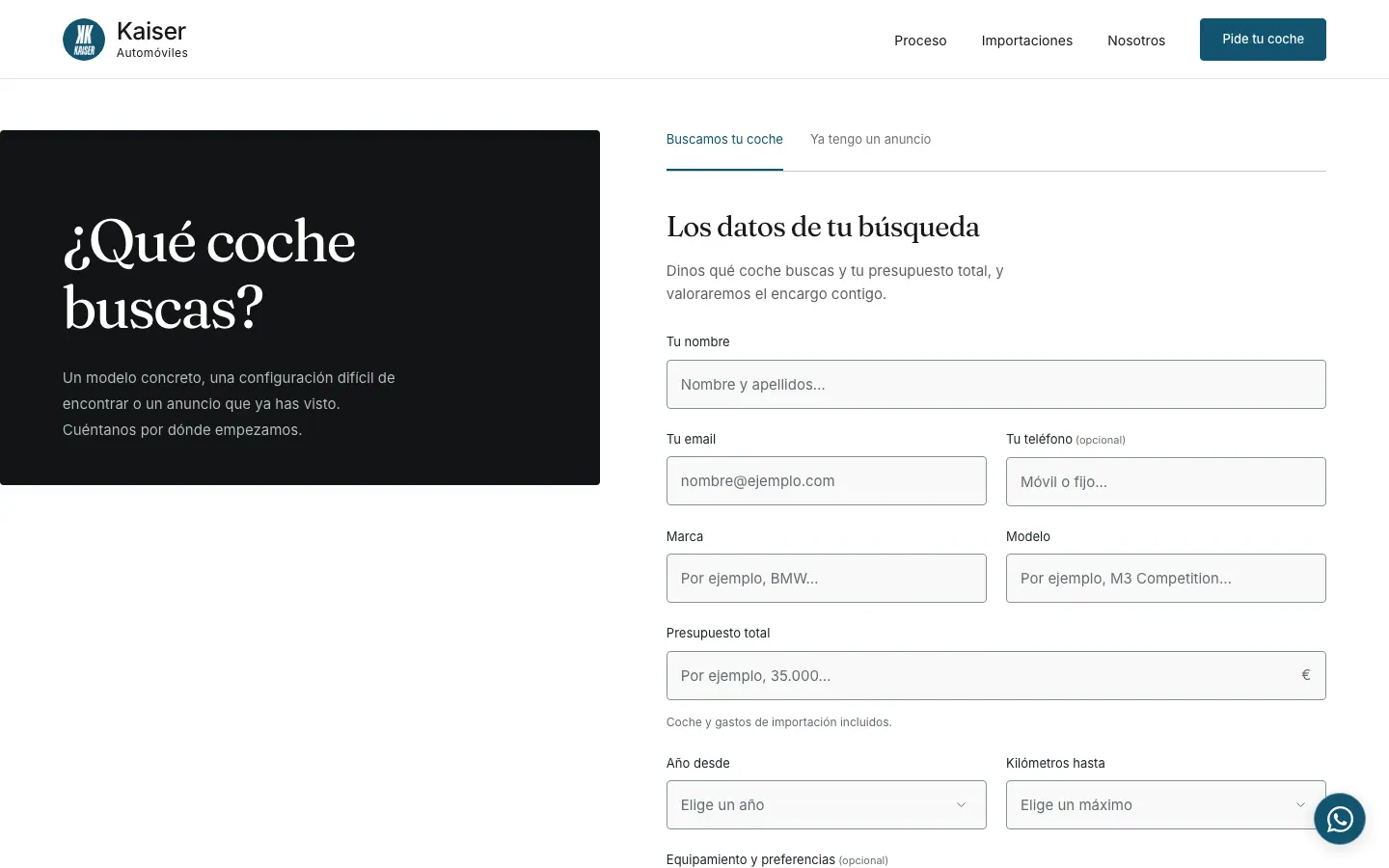
Task: Select the Móvil o fijo phone field
Action: coord(1166,482)
